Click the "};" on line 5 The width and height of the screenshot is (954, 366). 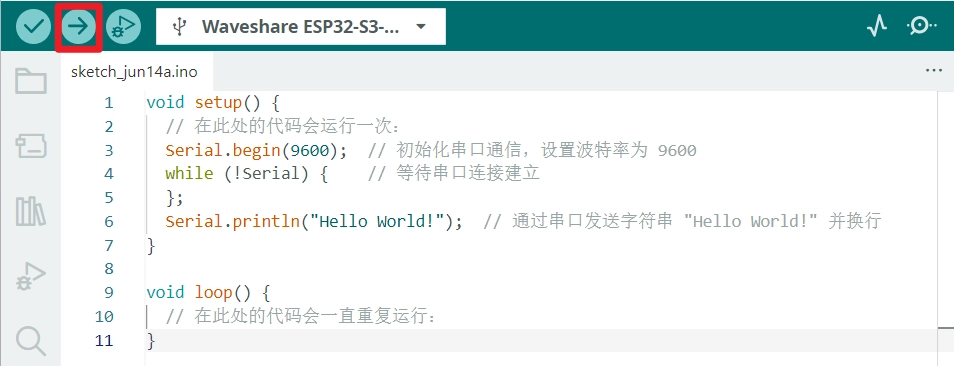(x=174, y=198)
